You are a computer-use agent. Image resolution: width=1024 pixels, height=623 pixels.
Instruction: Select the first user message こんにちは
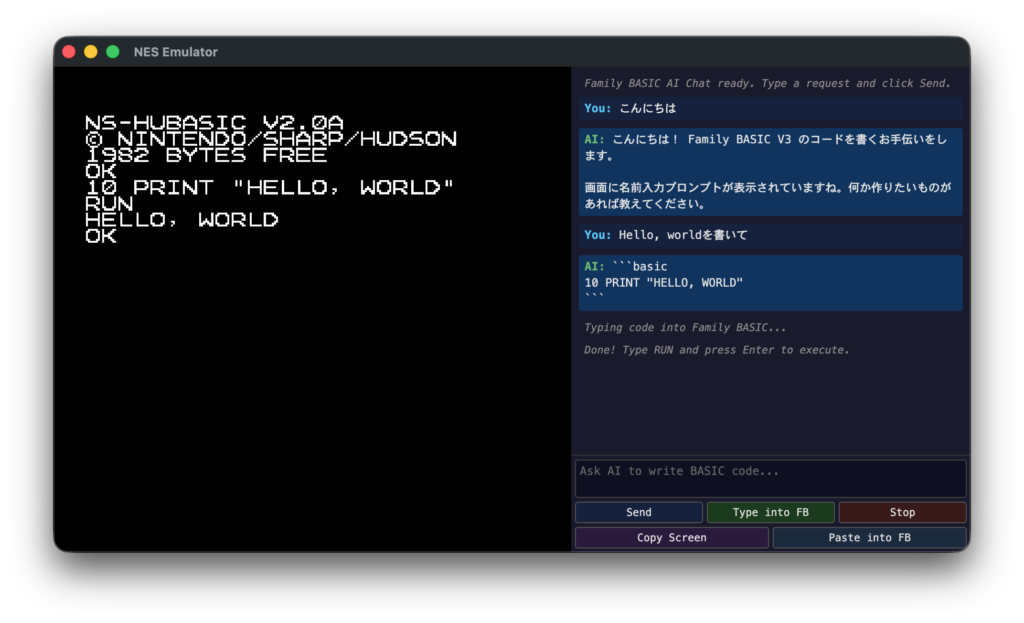coord(647,108)
